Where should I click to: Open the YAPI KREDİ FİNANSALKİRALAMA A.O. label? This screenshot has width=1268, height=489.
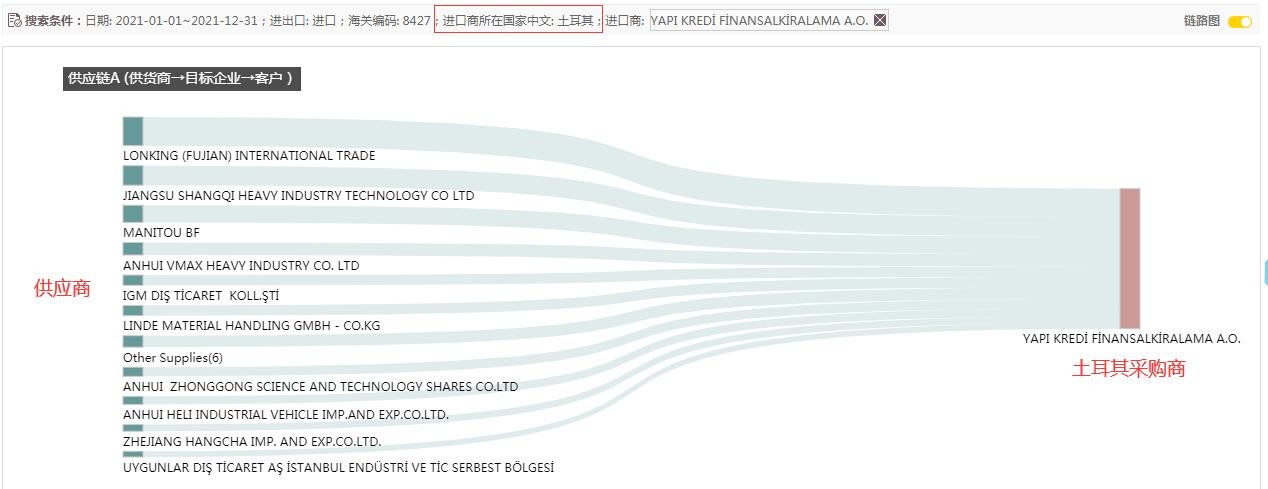point(1131,339)
